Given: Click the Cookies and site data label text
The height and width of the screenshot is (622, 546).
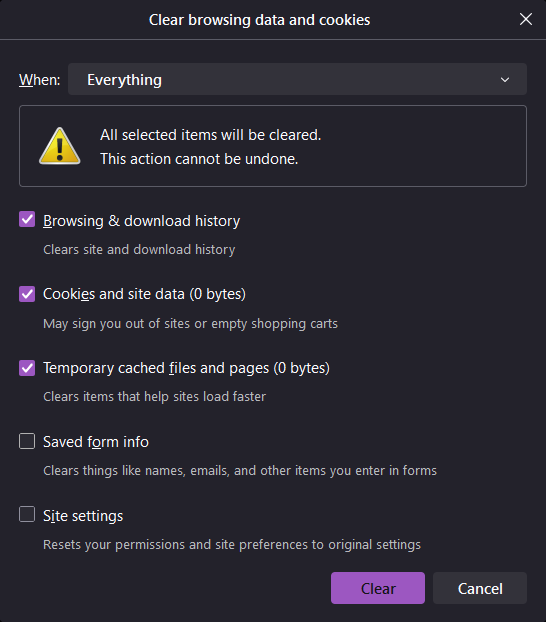Looking at the screenshot, I should point(144,294).
